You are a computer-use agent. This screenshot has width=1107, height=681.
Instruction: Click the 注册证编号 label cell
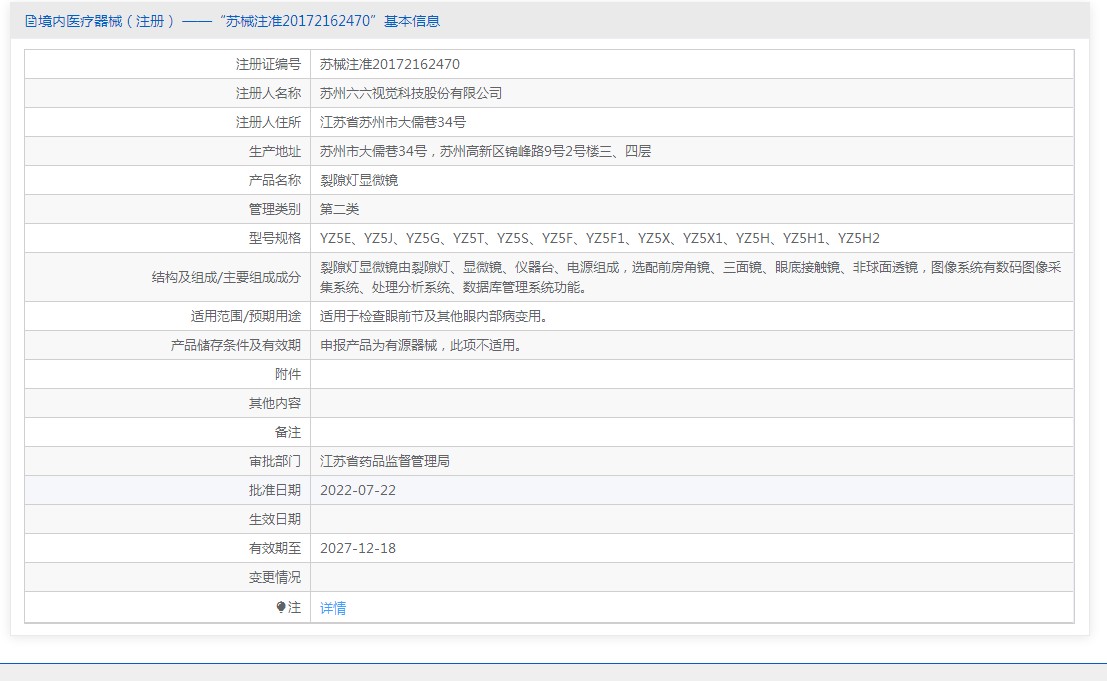268,64
